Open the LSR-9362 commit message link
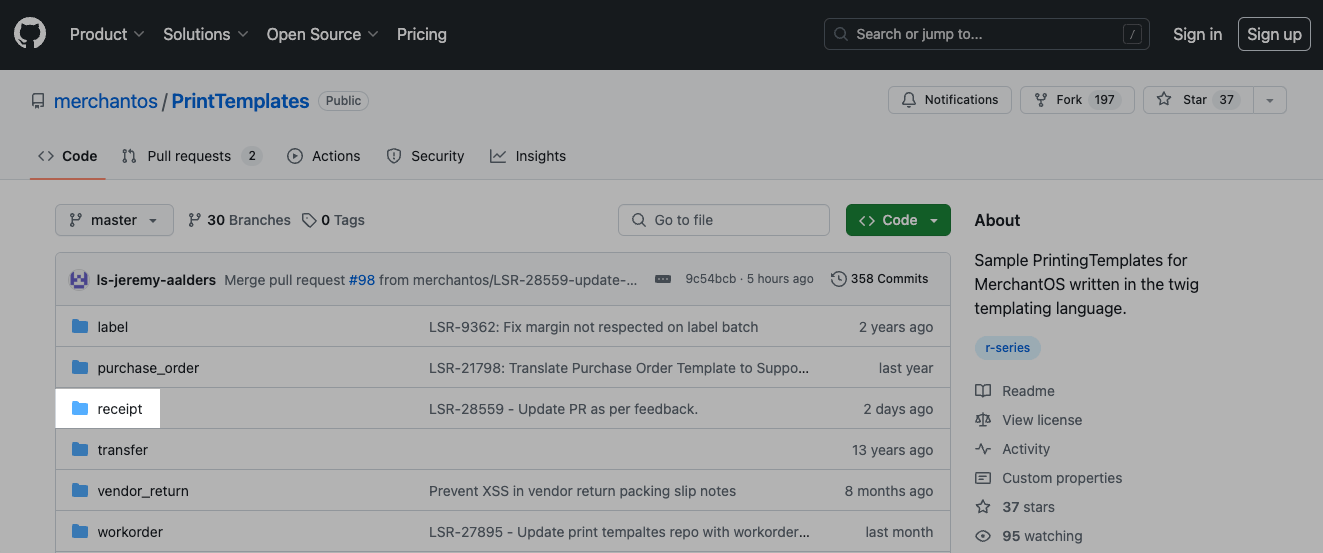This screenshot has height=553, width=1323. [593, 327]
